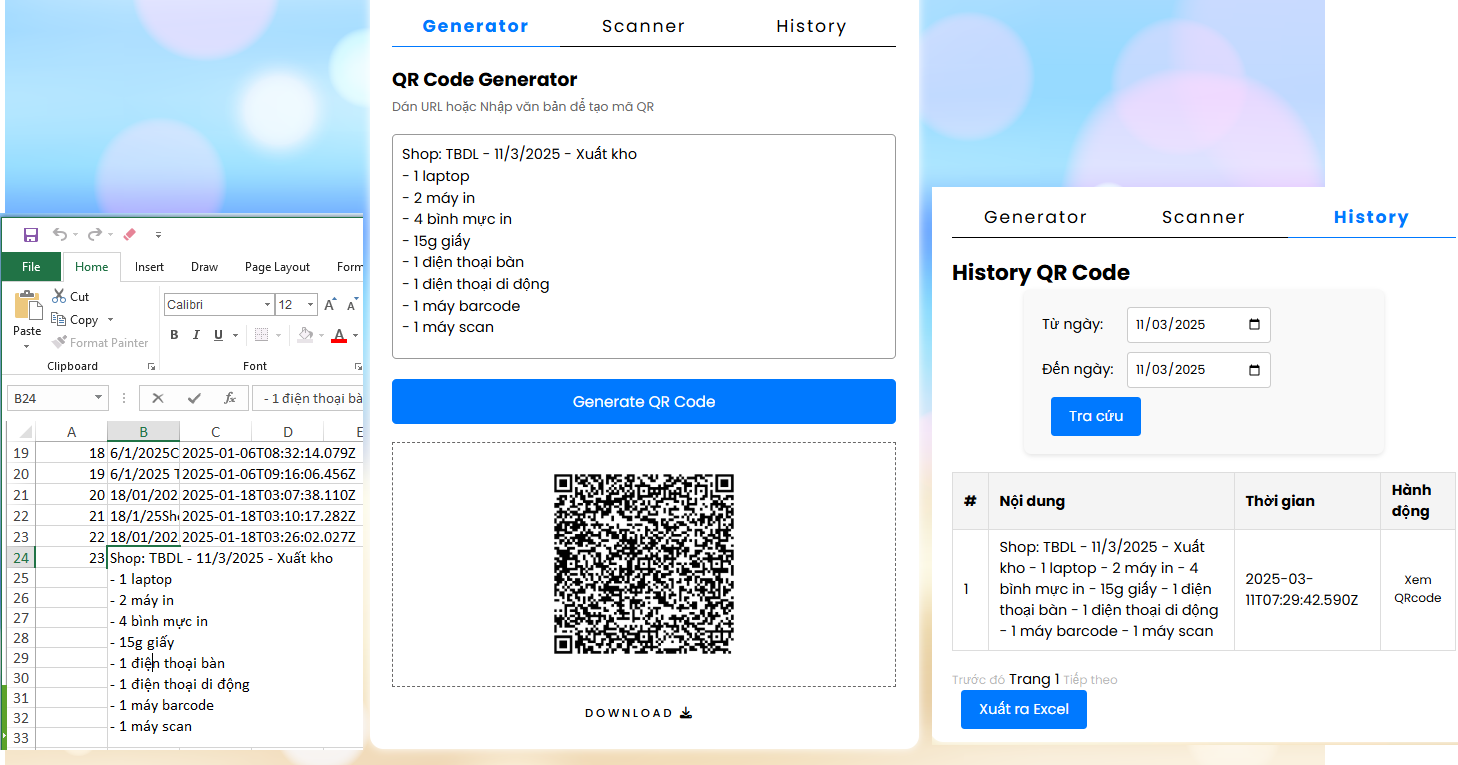
Task: Switch to the Draw ribbon tab
Action: [x=204, y=267]
